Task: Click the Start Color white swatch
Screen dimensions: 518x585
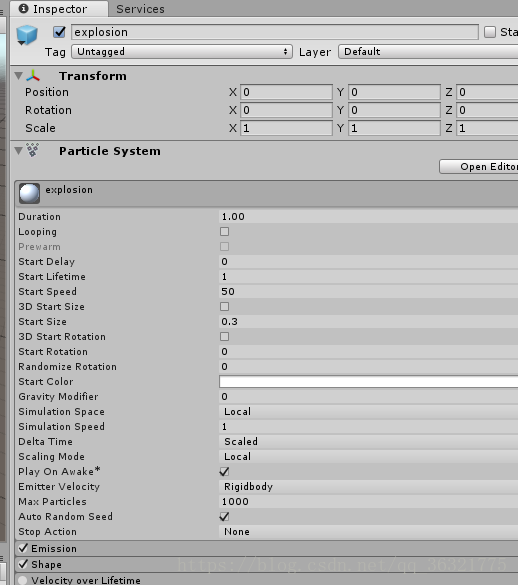Action: tap(368, 382)
